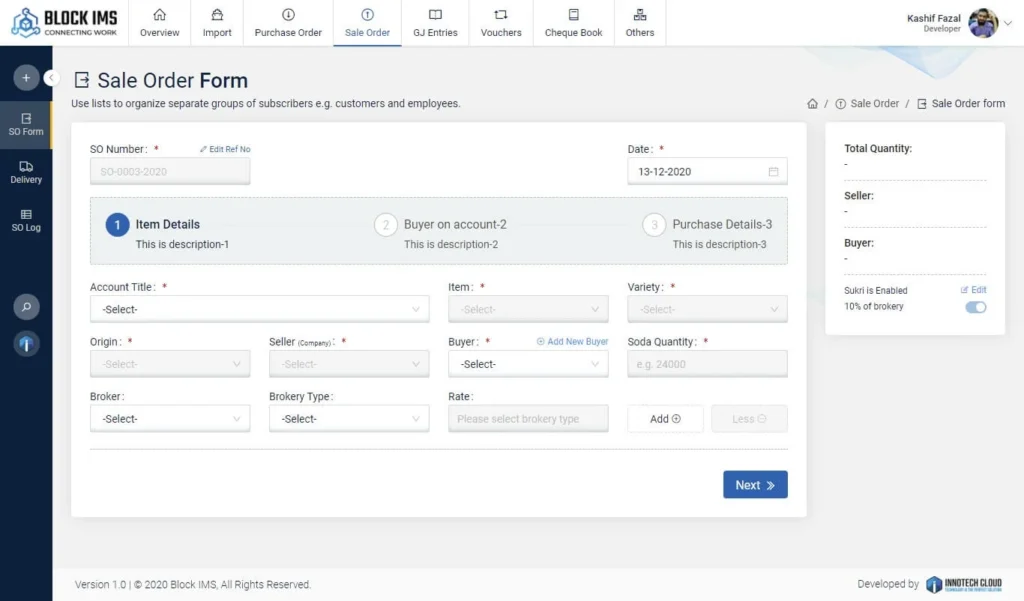The image size is (1024, 601).
Task: Open the Account Title dropdown
Action: [x=259, y=310]
